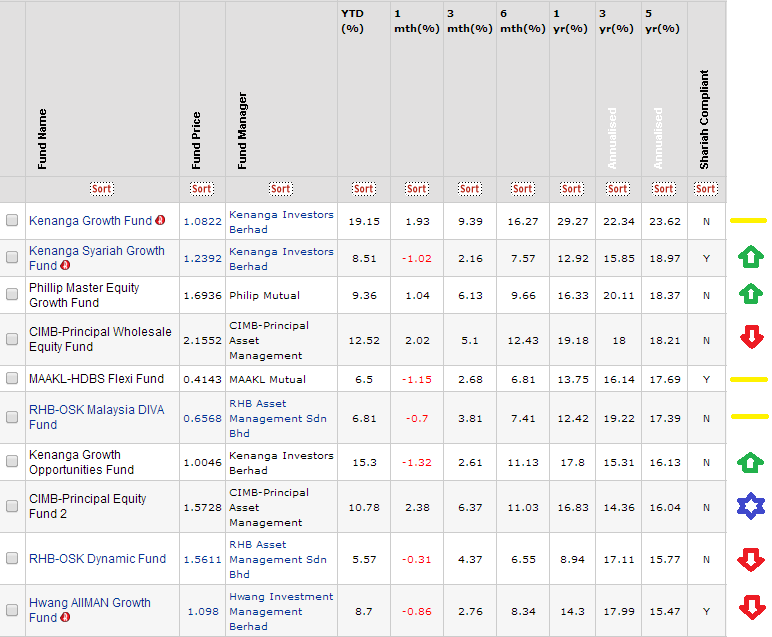Viewport: 772px width, 637px height.
Task: Click the fund price 1.5611 link
Action: pyautogui.click(x=203, y=560)
